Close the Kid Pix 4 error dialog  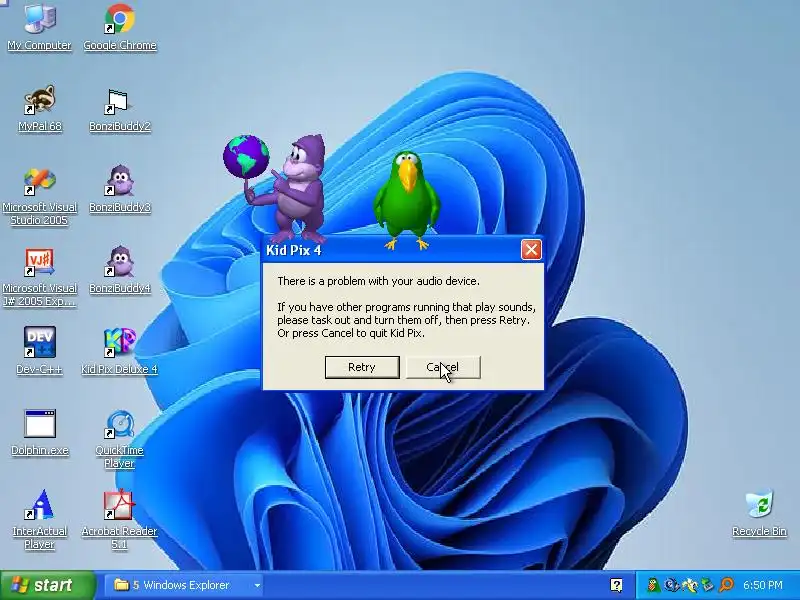tap(531, 250)
